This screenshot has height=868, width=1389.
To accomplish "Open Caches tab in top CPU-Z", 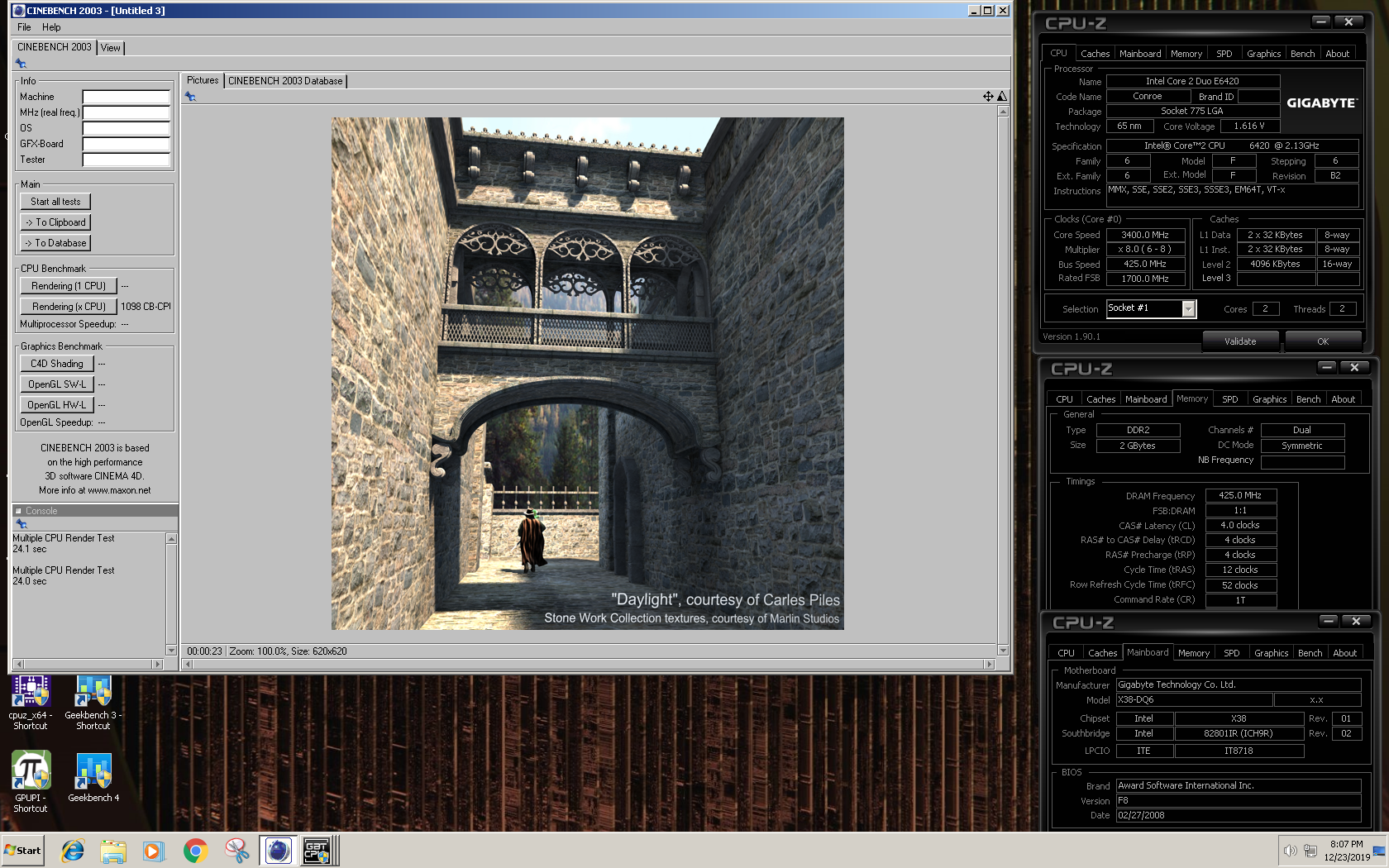I will click(1095, 54).
